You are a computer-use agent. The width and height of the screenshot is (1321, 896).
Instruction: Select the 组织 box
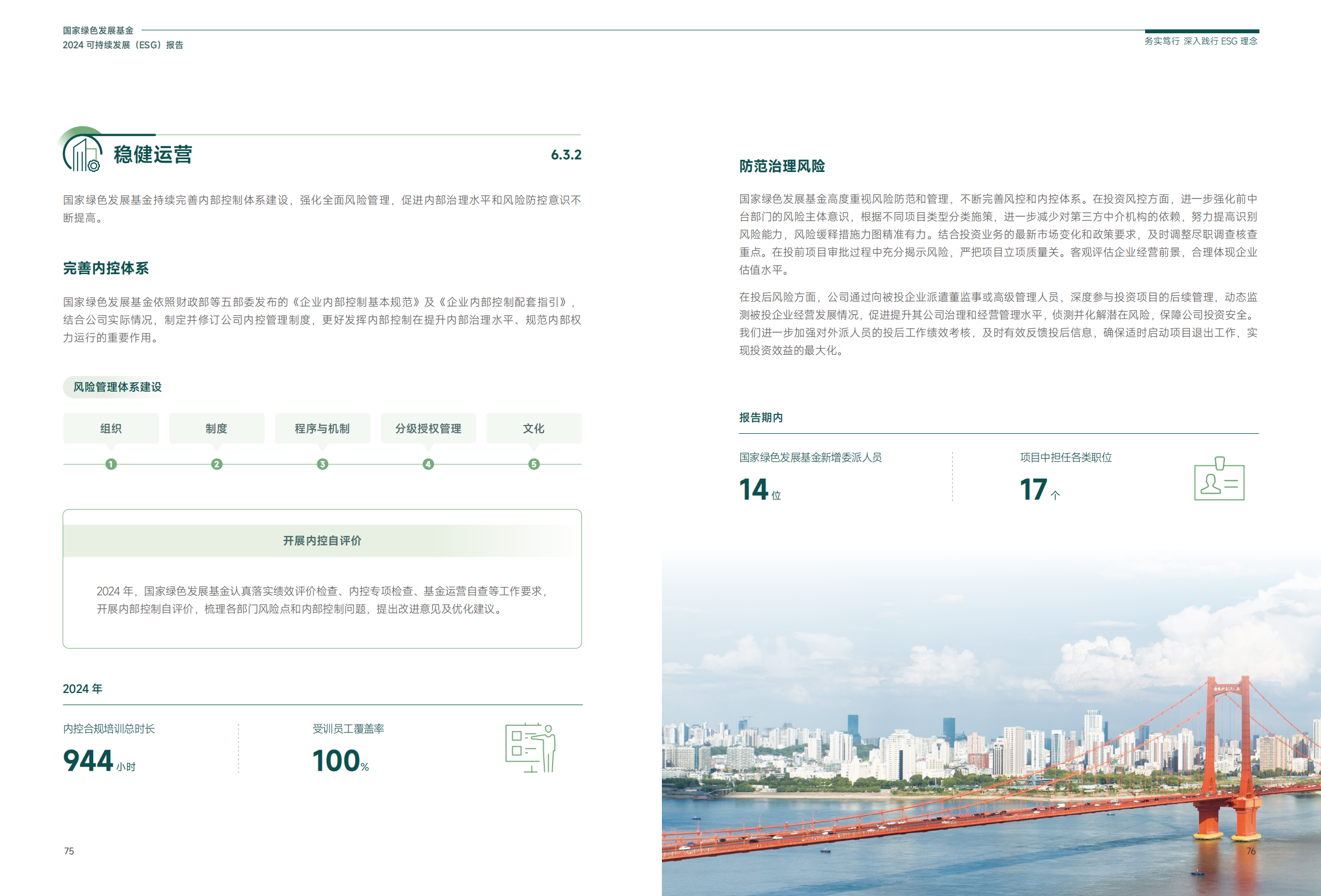[x=111, y=428]
